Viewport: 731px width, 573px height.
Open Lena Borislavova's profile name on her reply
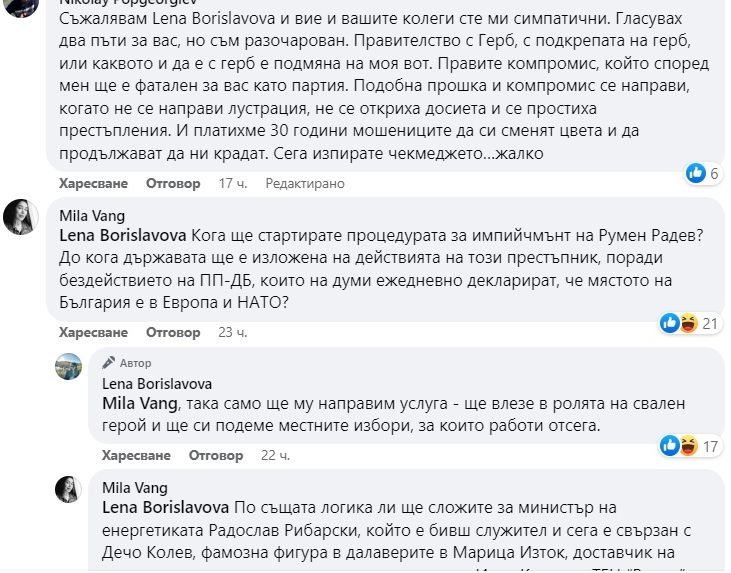157,383
